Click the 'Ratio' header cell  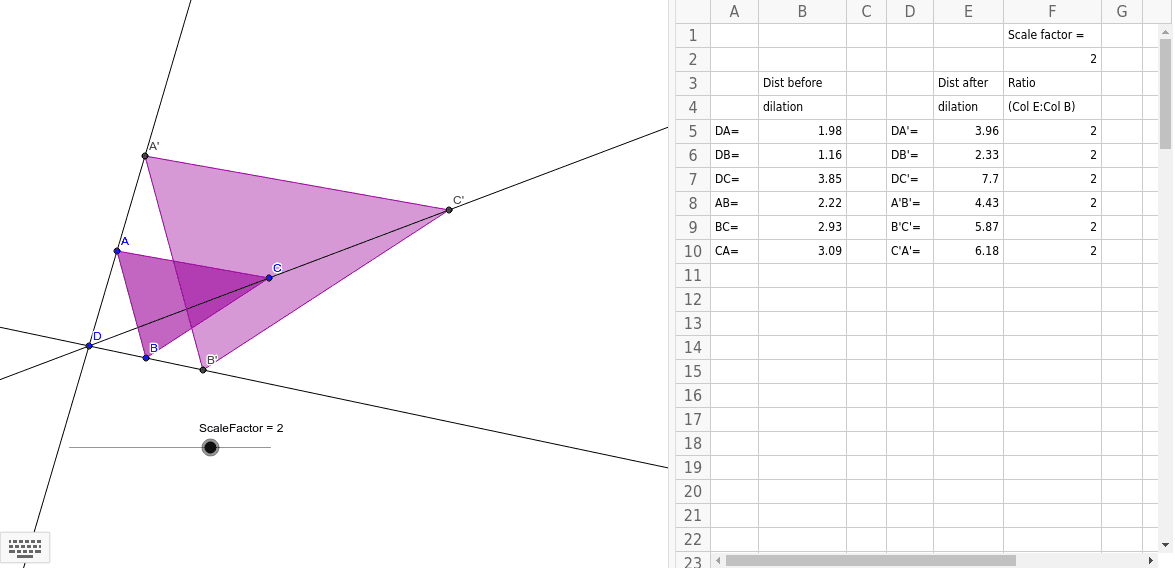pyautogui.click(x=1052, y=83)
